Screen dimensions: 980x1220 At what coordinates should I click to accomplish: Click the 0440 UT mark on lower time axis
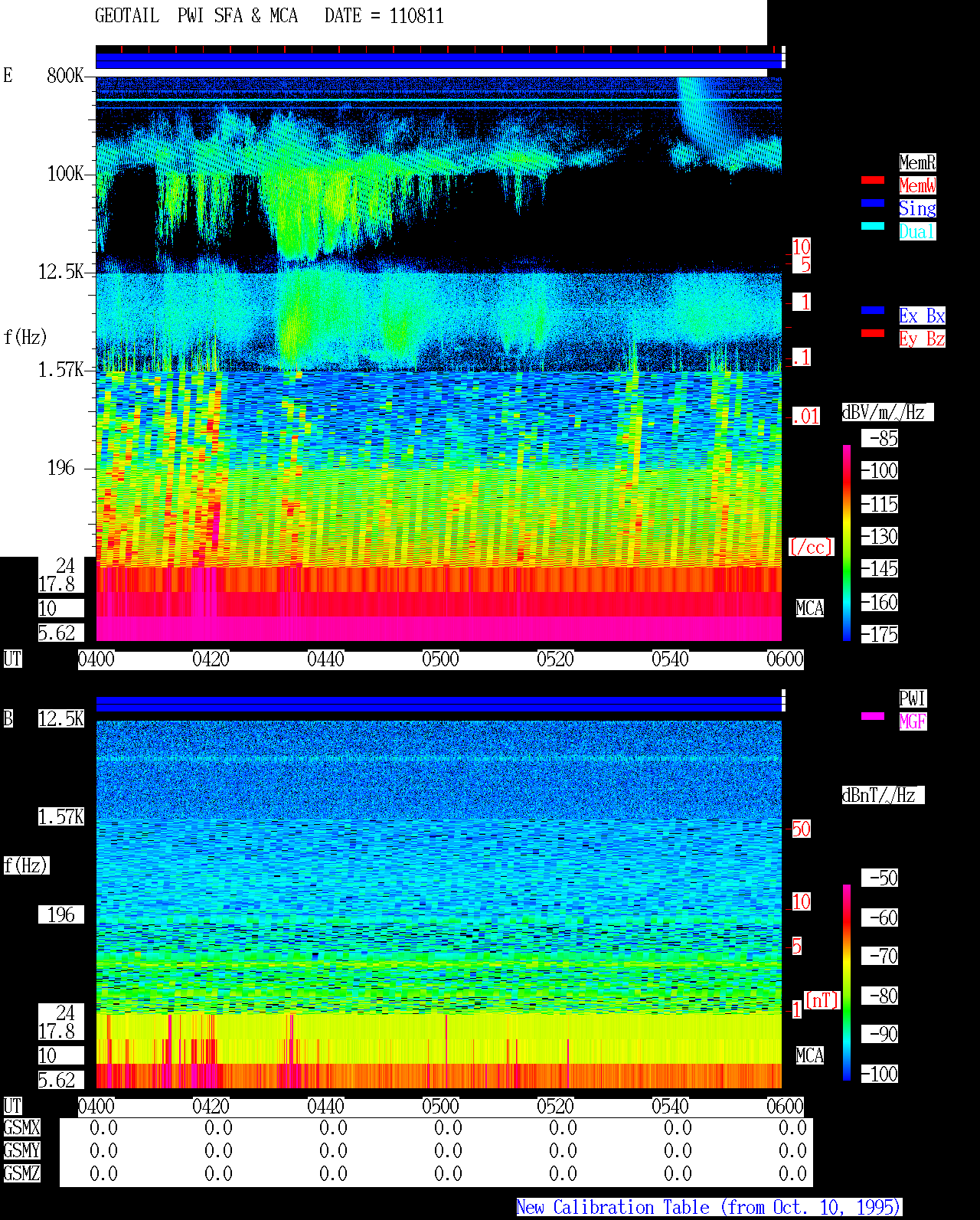[325, 1107]
